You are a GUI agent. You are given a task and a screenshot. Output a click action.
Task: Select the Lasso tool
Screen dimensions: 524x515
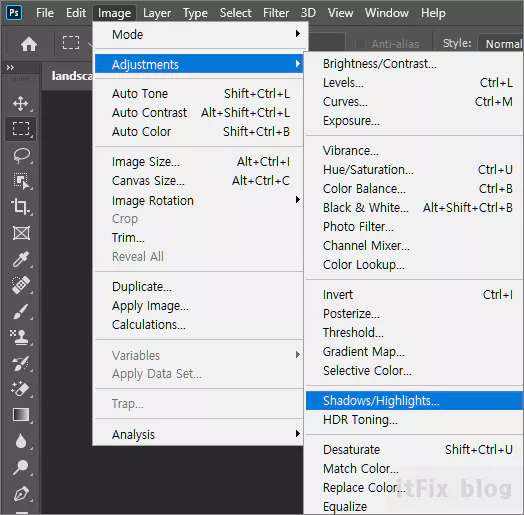click(21, 156)
